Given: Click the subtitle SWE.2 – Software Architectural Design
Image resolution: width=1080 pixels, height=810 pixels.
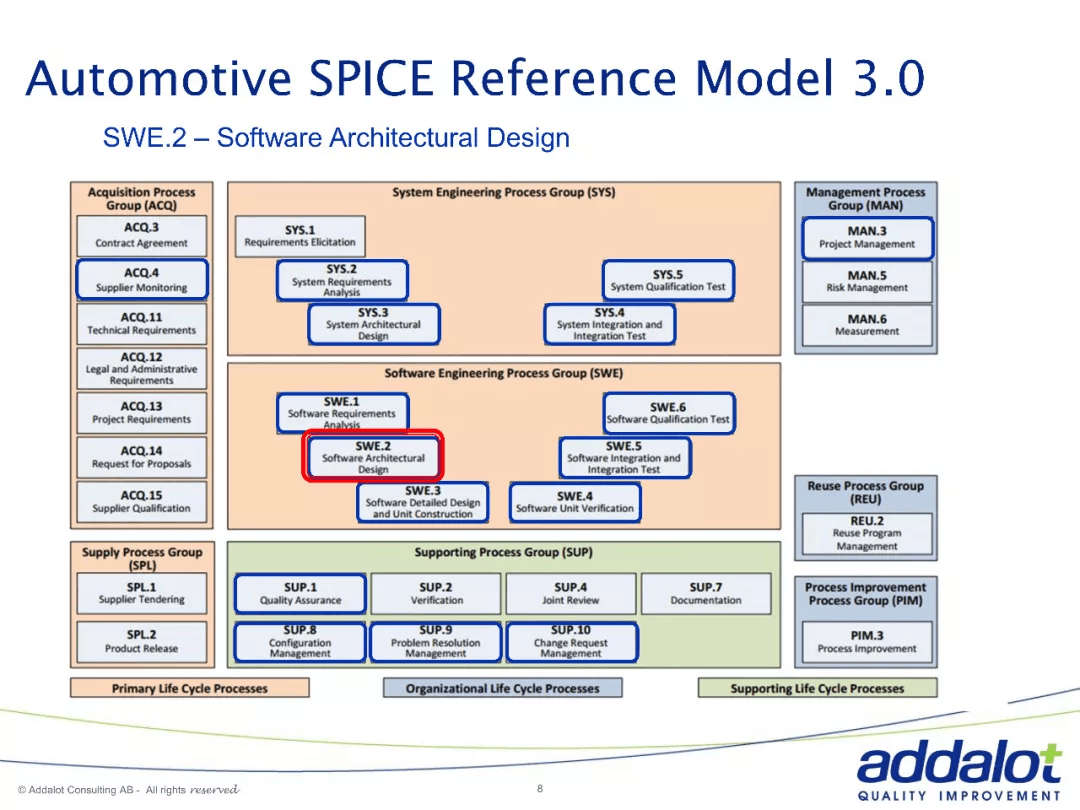Looking at the screenshot, I should 336,138.
